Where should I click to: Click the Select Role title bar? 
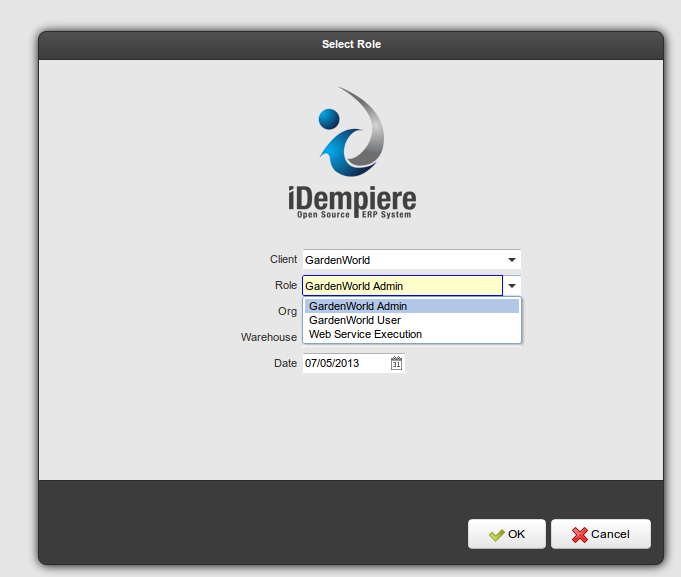pyautogui.click(x=351, y=44)
